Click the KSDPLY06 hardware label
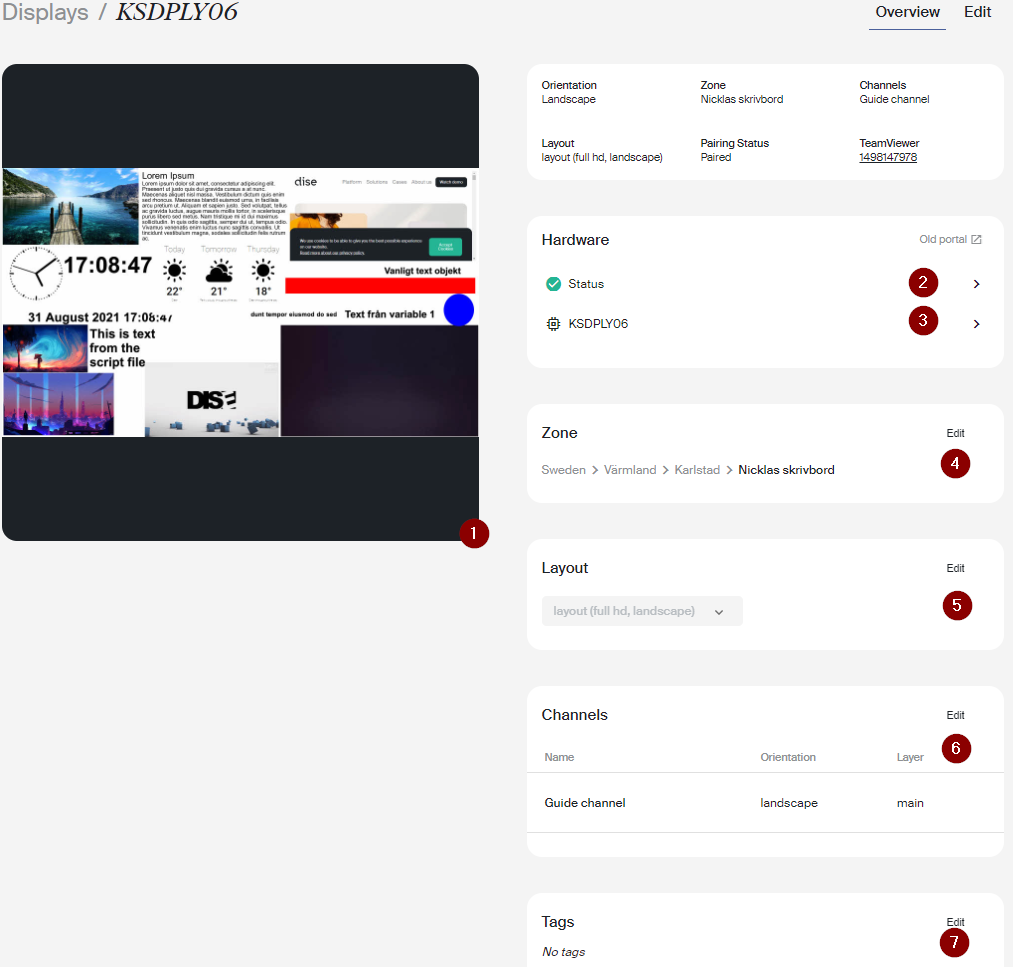 [598, 324]
